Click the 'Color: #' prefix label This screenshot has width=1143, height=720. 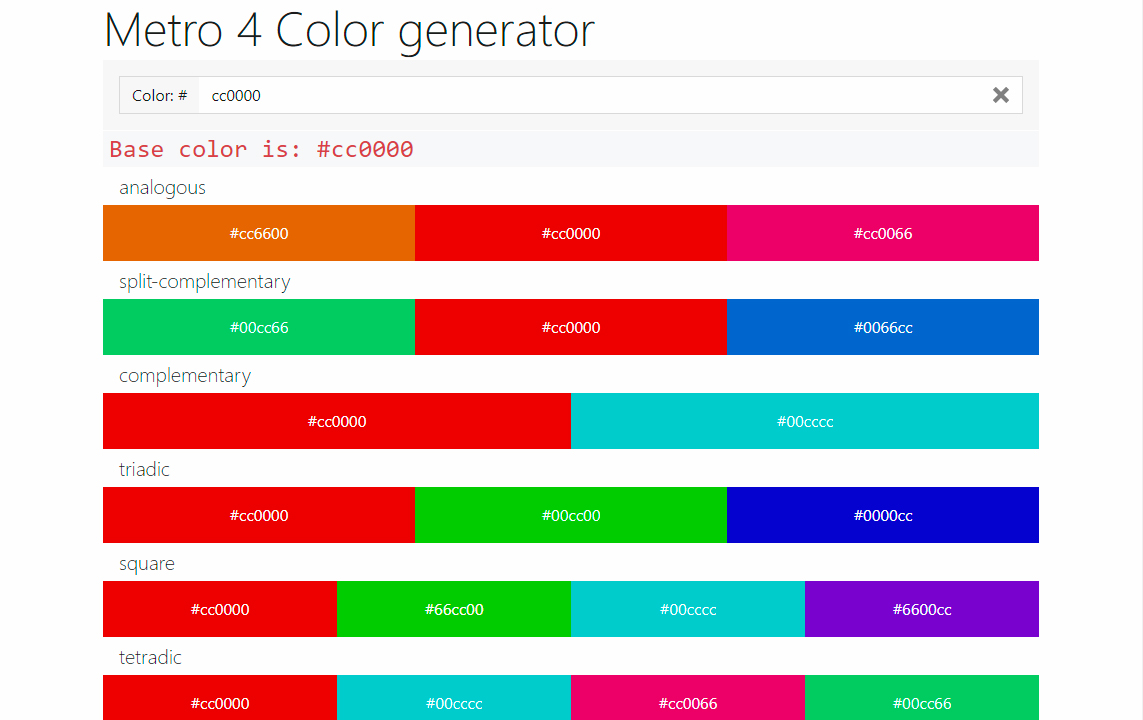pos(159,95)
